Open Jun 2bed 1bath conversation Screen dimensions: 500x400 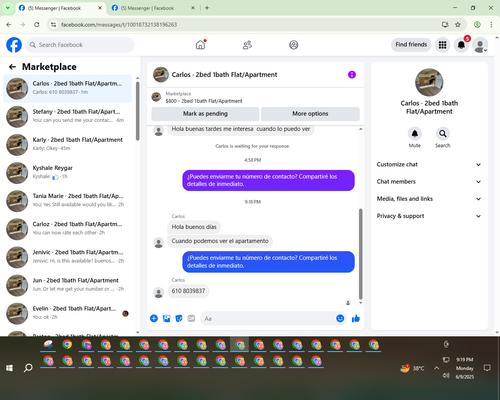click(67, 286)
